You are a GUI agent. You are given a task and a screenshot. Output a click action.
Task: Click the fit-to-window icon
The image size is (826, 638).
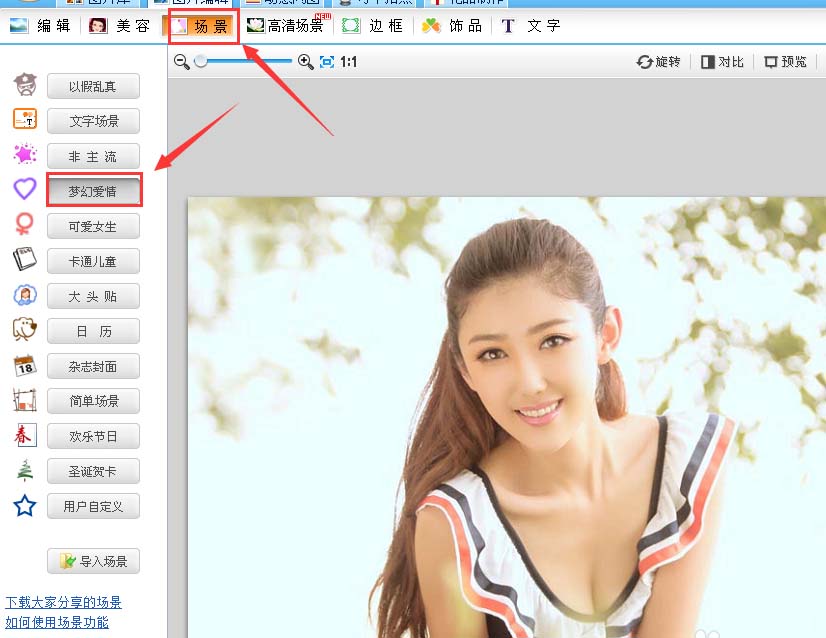click(327, 62)
